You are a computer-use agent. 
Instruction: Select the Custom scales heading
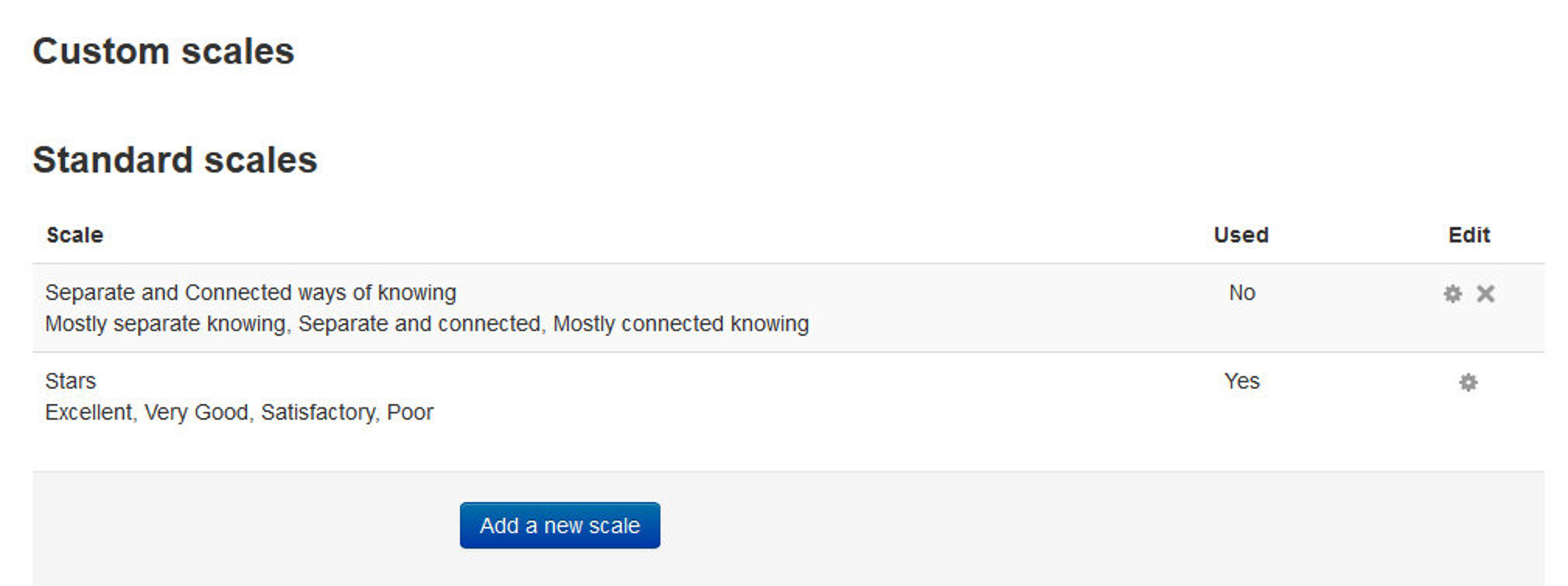click(x=163, y=51)
